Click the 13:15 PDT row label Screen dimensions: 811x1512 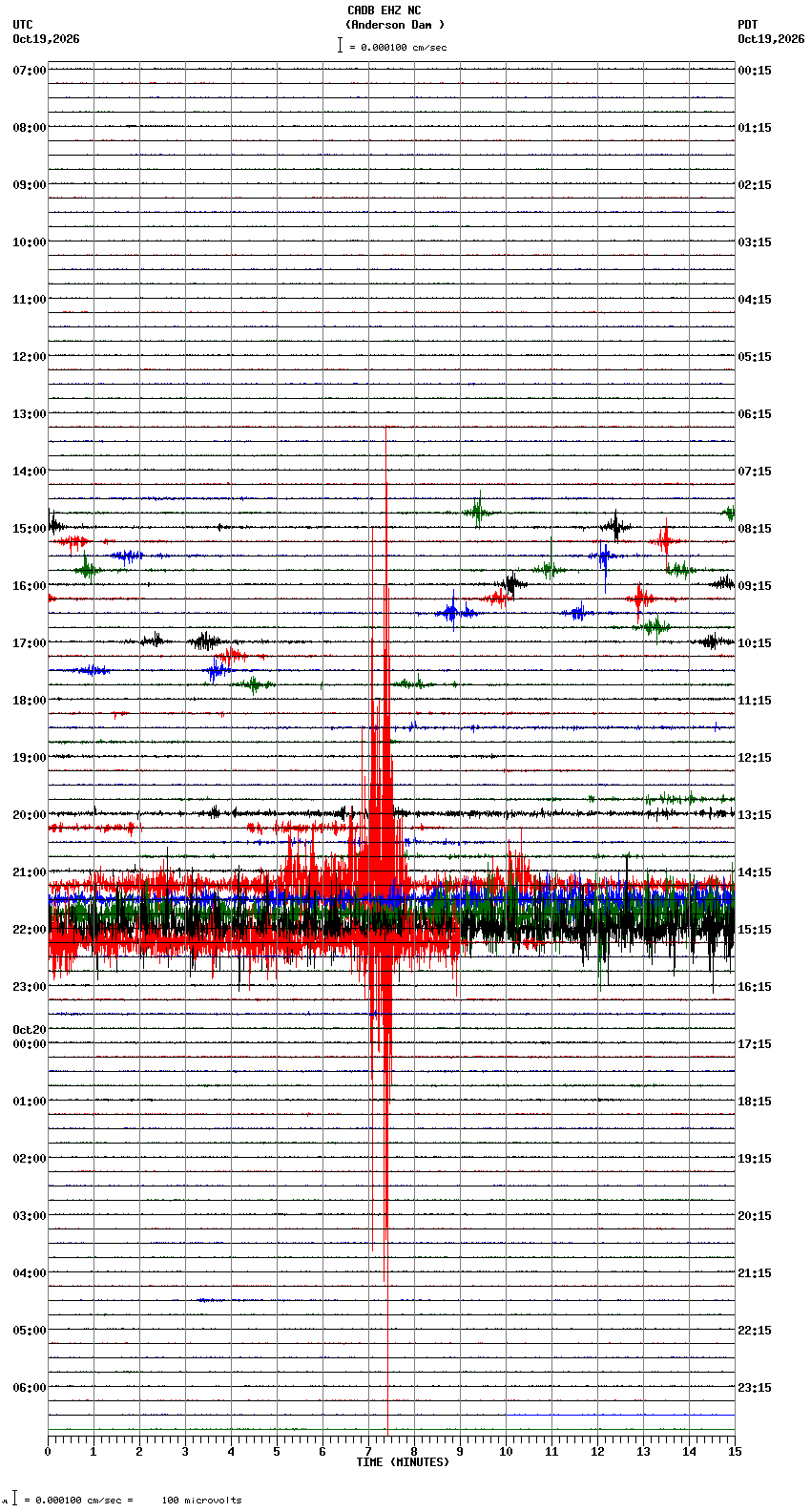point(755,815)
